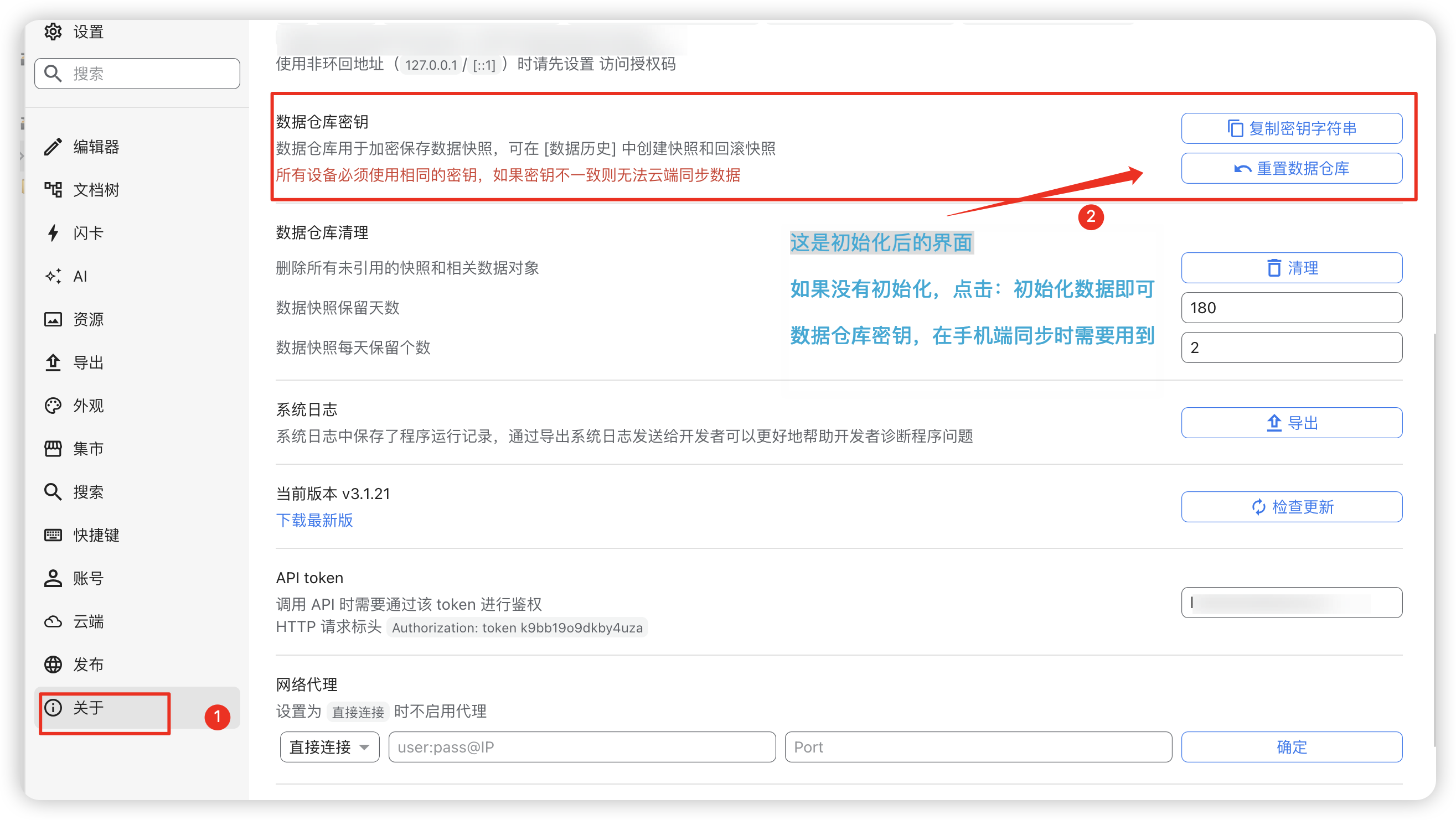Click the store icon for 集市
The image size is (1456, 820).
pyautogui.click(x=53, y=449)
